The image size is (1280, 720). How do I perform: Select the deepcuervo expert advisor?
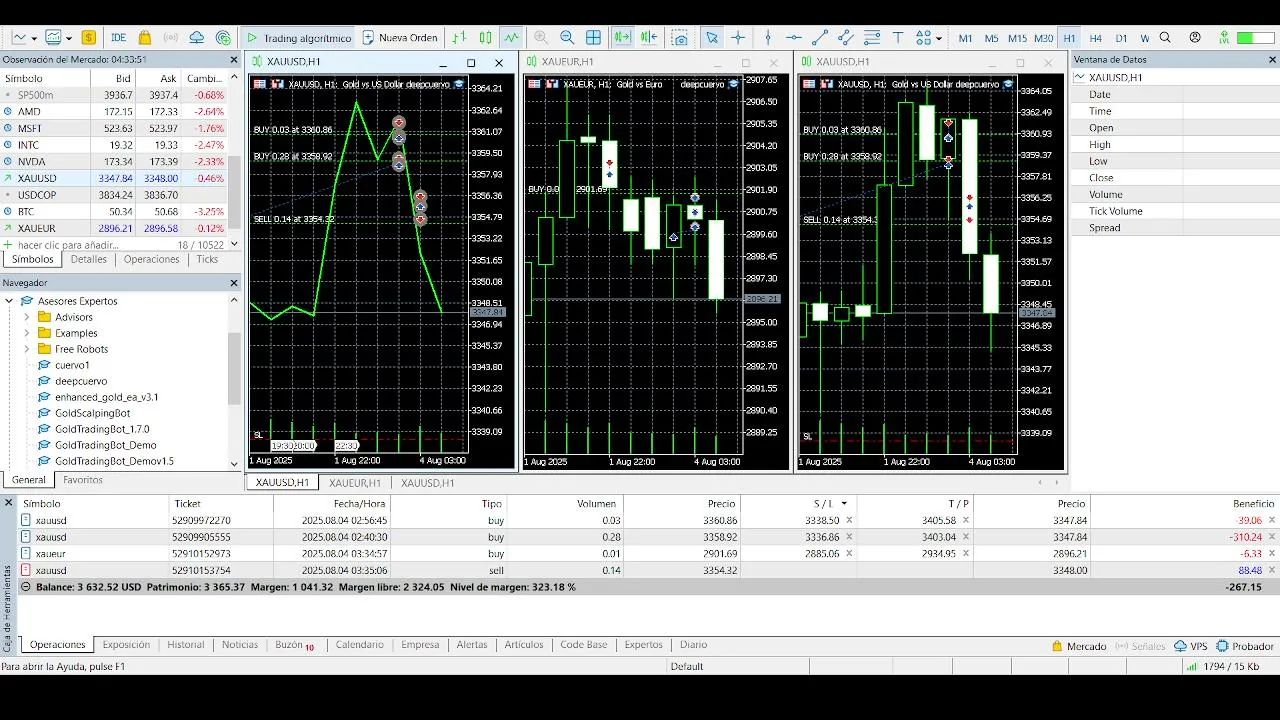tap(81, 381)
